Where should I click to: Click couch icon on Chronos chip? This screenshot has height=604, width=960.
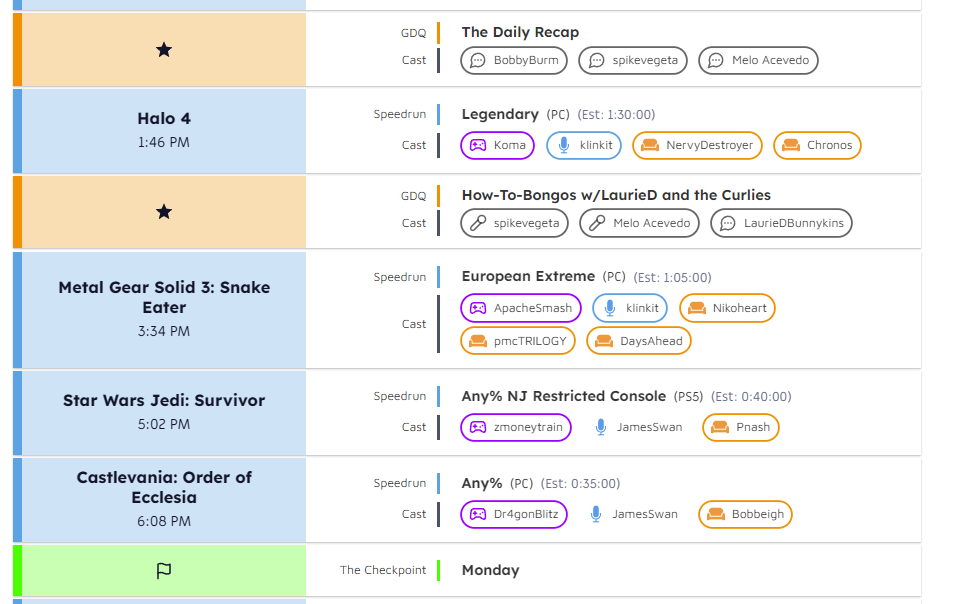point(791,146)
